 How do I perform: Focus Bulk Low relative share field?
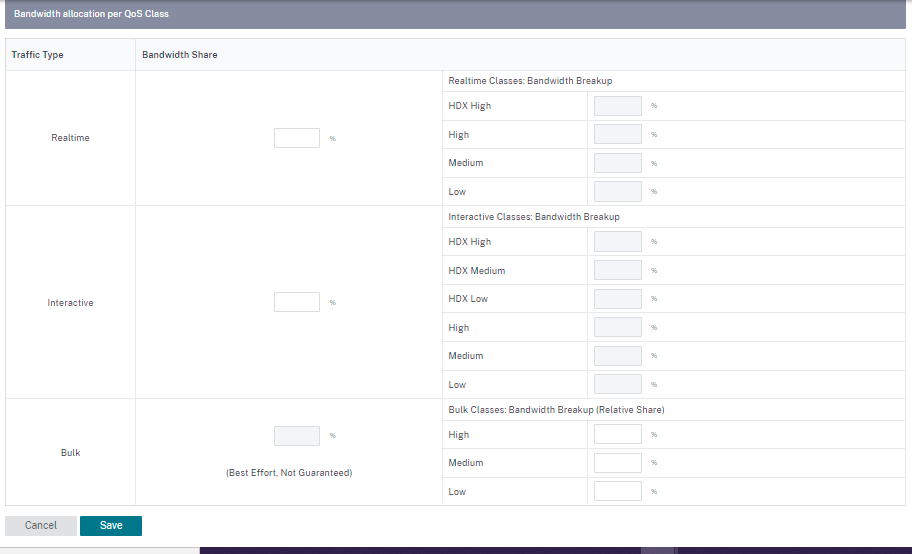pyautogui.click(x=618, y=491)
